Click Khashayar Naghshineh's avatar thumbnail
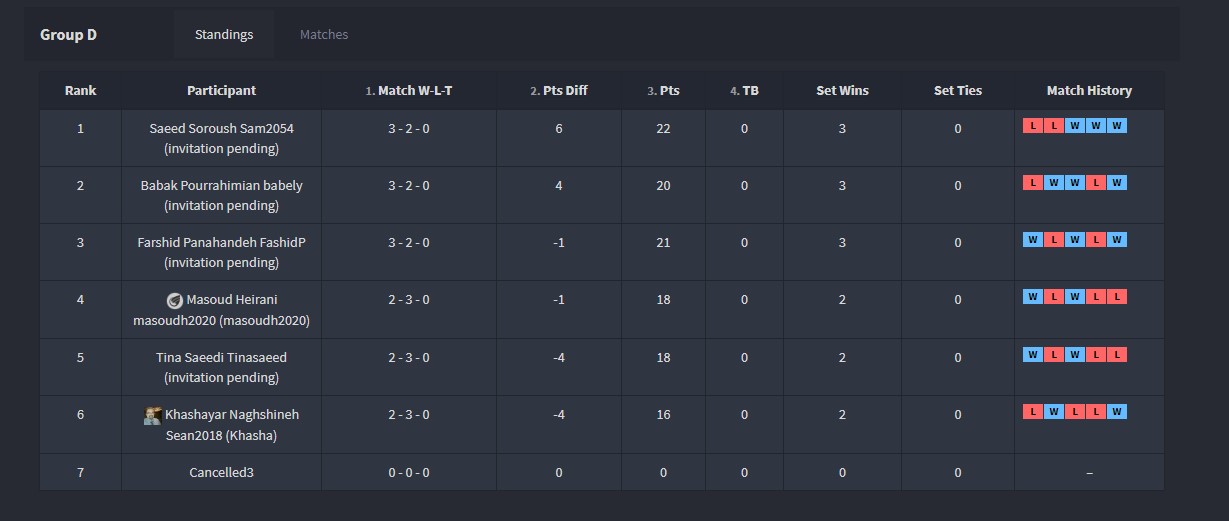The width and height of the screenshot is (1229, 521). [153, 415]
